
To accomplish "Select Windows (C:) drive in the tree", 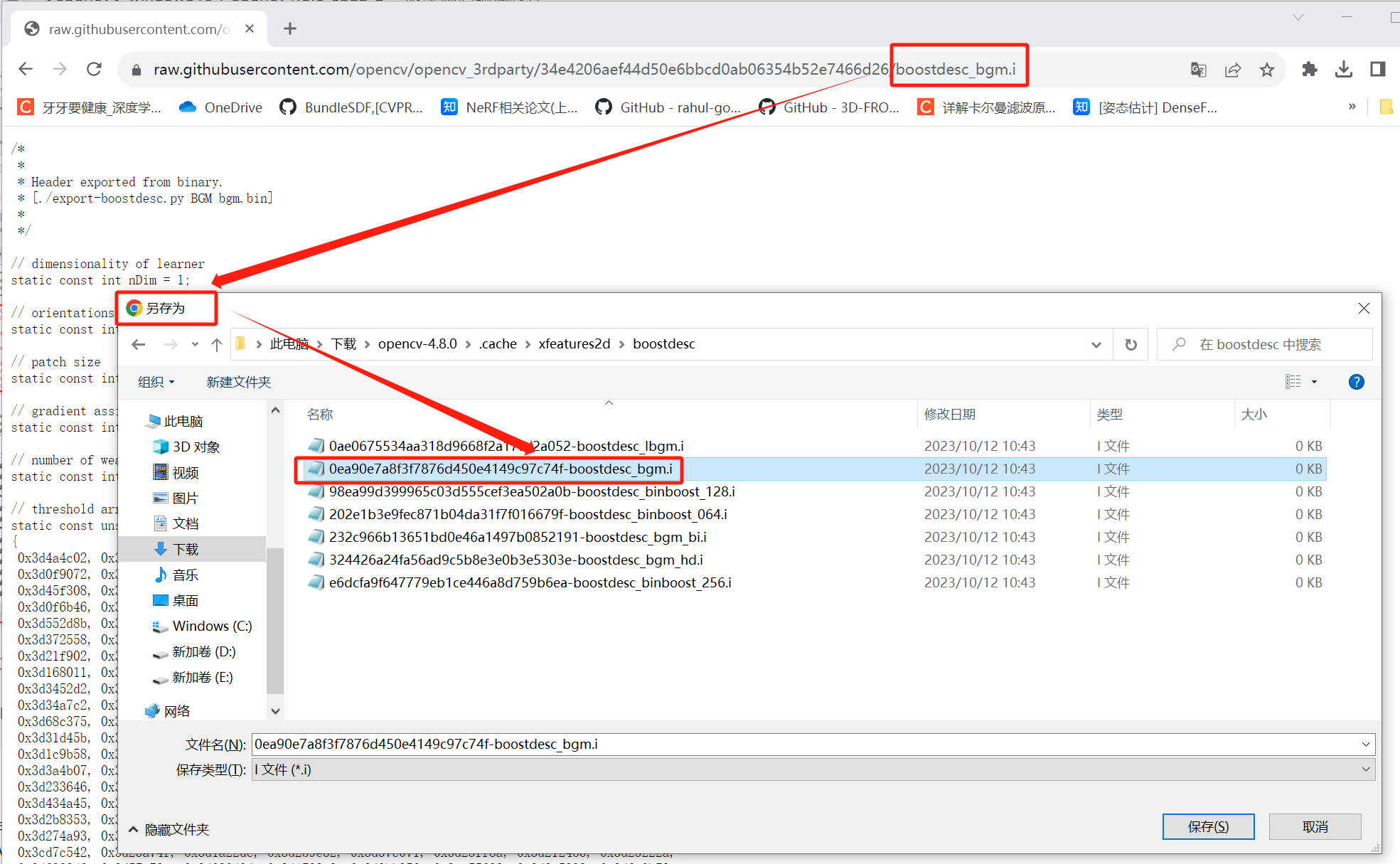I will pyautogui.click(x=202, y=626).
